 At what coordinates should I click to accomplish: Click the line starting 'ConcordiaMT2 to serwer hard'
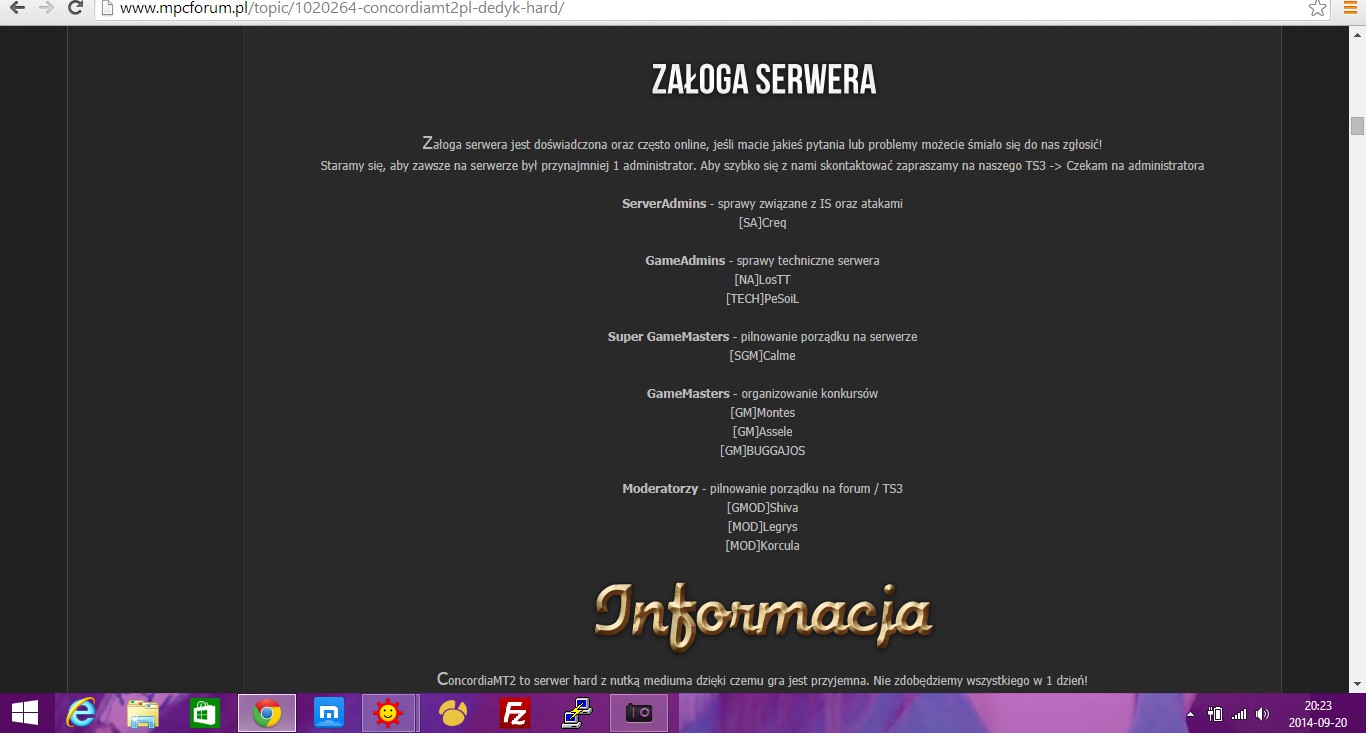(762, 680)
